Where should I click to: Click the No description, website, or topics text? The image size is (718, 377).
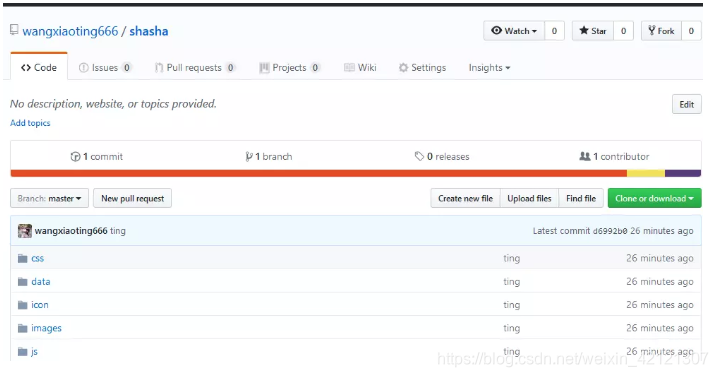pyautogui.click(x=113, y=104)
